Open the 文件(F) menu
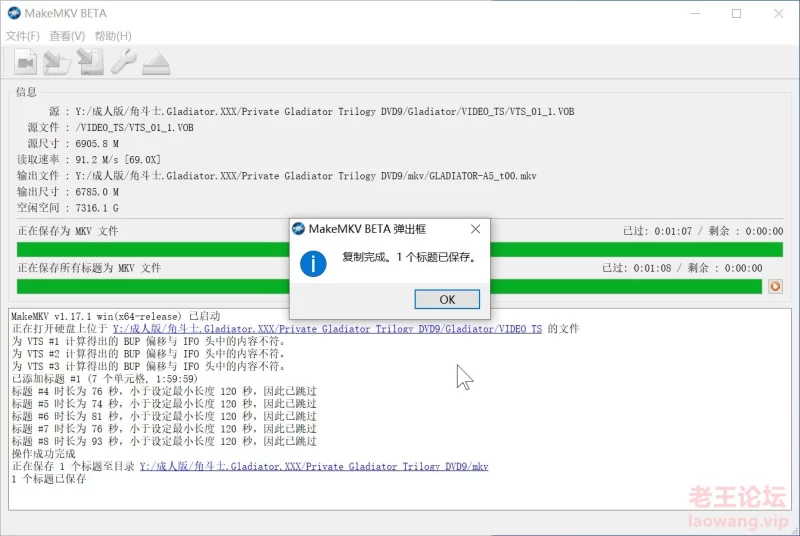 22,36
